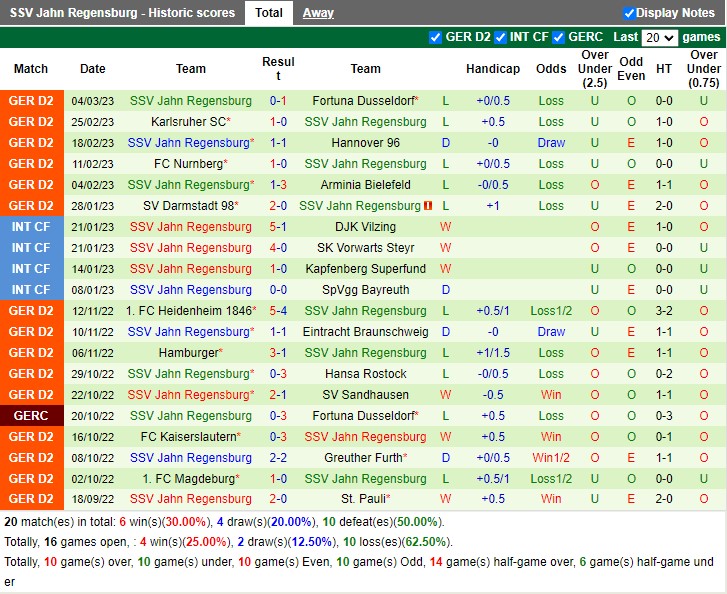The height and width of the screenshot is (594, 727).
Task: Open the Karlsruher SC team link
Action: click(x=188, y=121)
